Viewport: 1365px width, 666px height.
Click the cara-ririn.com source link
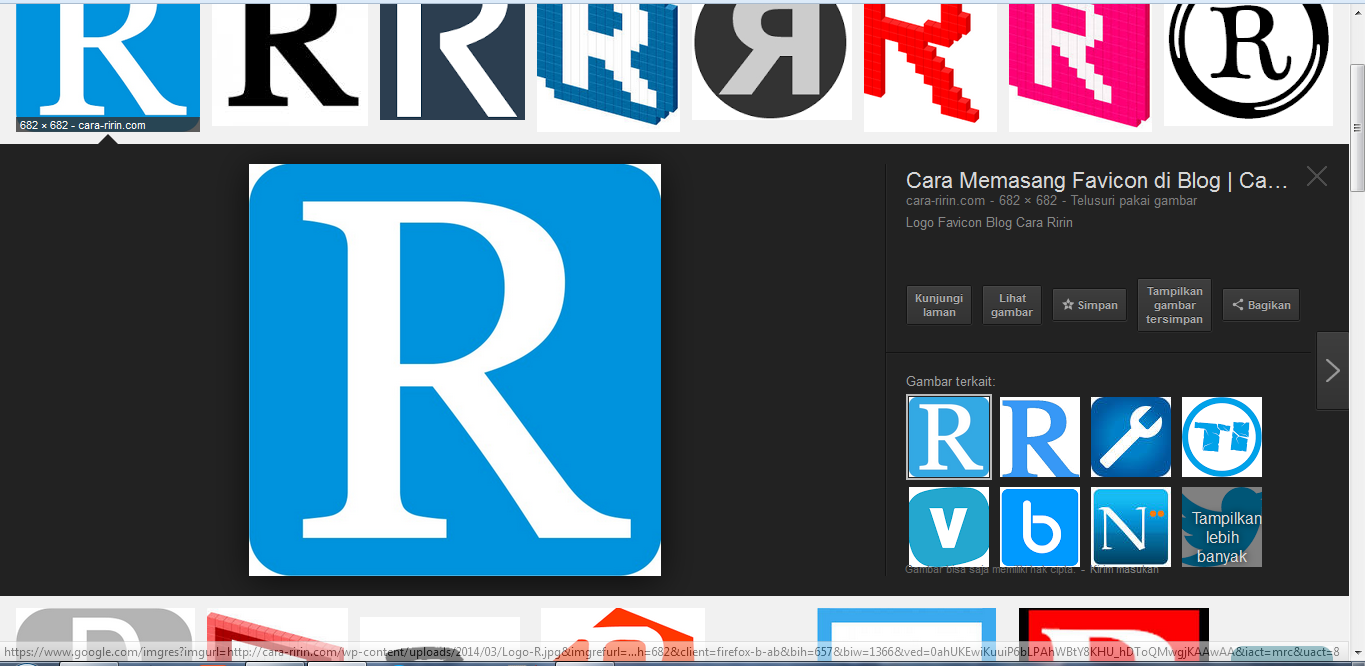point(947,201)
